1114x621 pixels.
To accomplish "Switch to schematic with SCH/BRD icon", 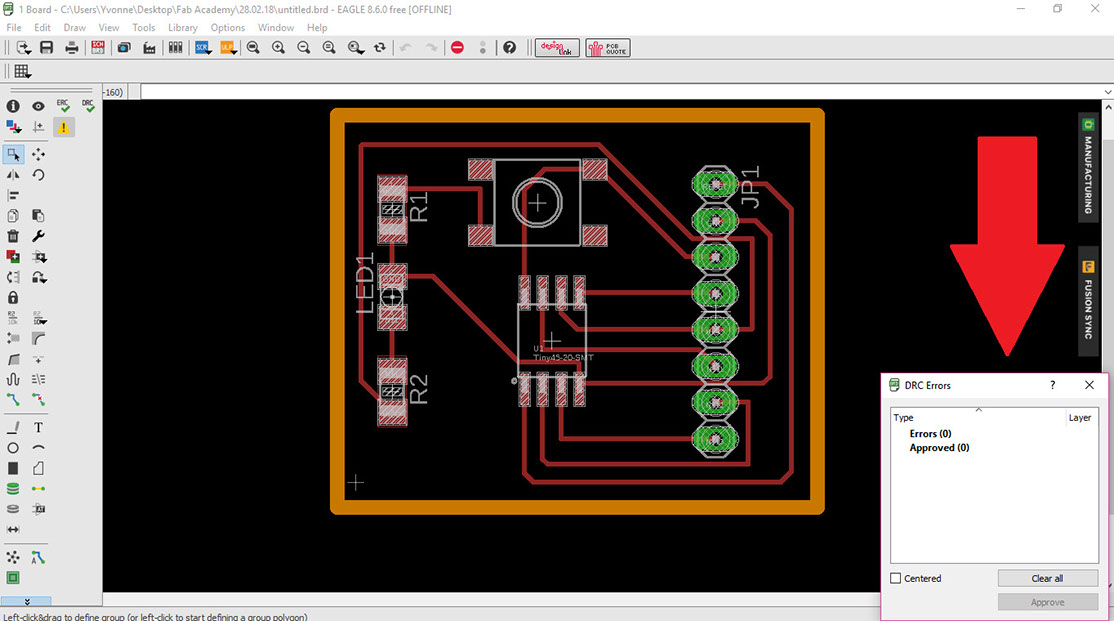I will (x=98, y=48).
